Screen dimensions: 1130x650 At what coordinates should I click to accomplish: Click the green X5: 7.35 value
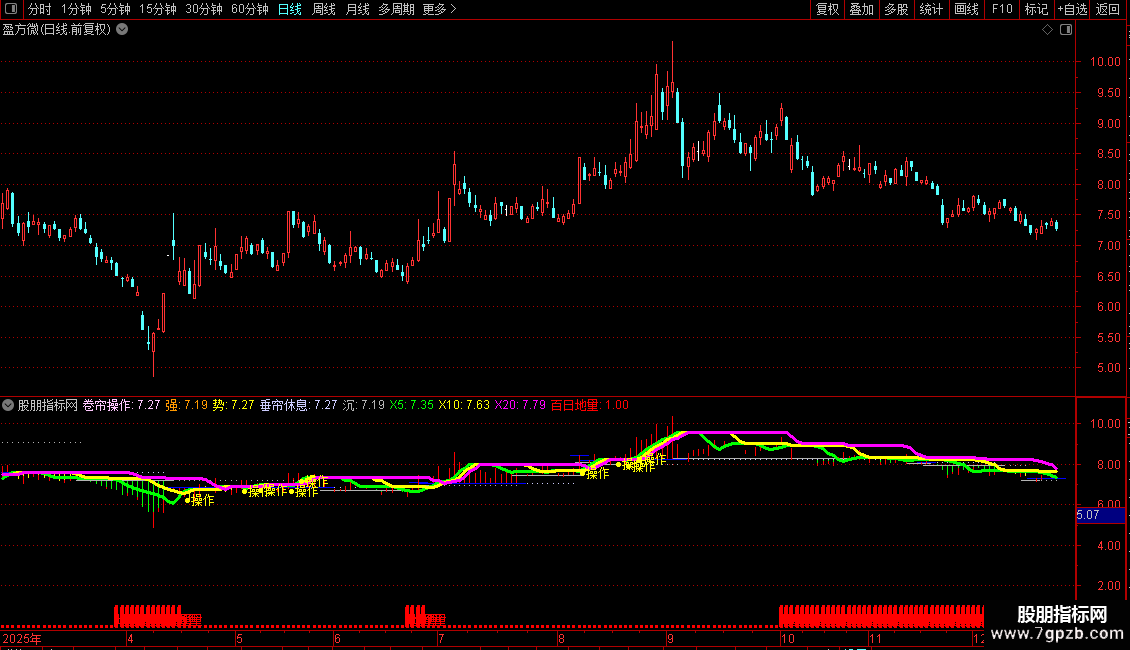411,405
